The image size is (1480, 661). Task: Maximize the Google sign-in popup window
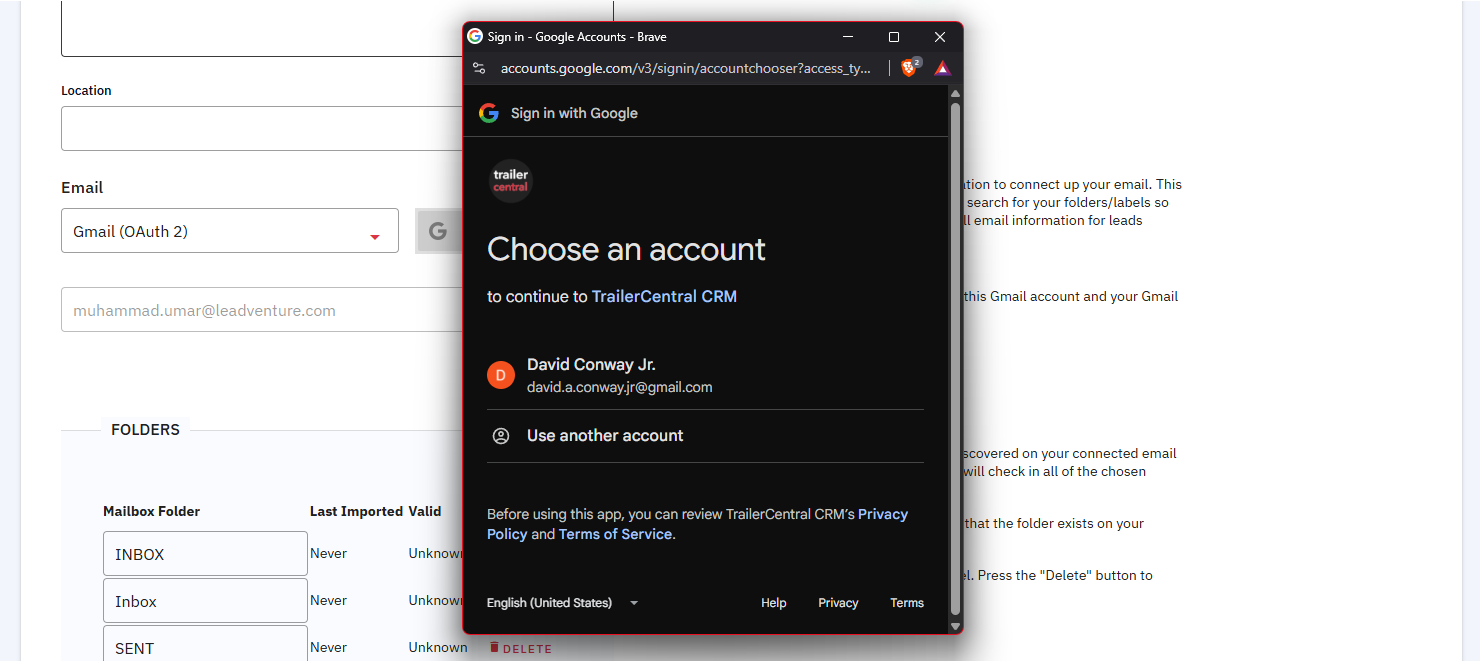894,37
